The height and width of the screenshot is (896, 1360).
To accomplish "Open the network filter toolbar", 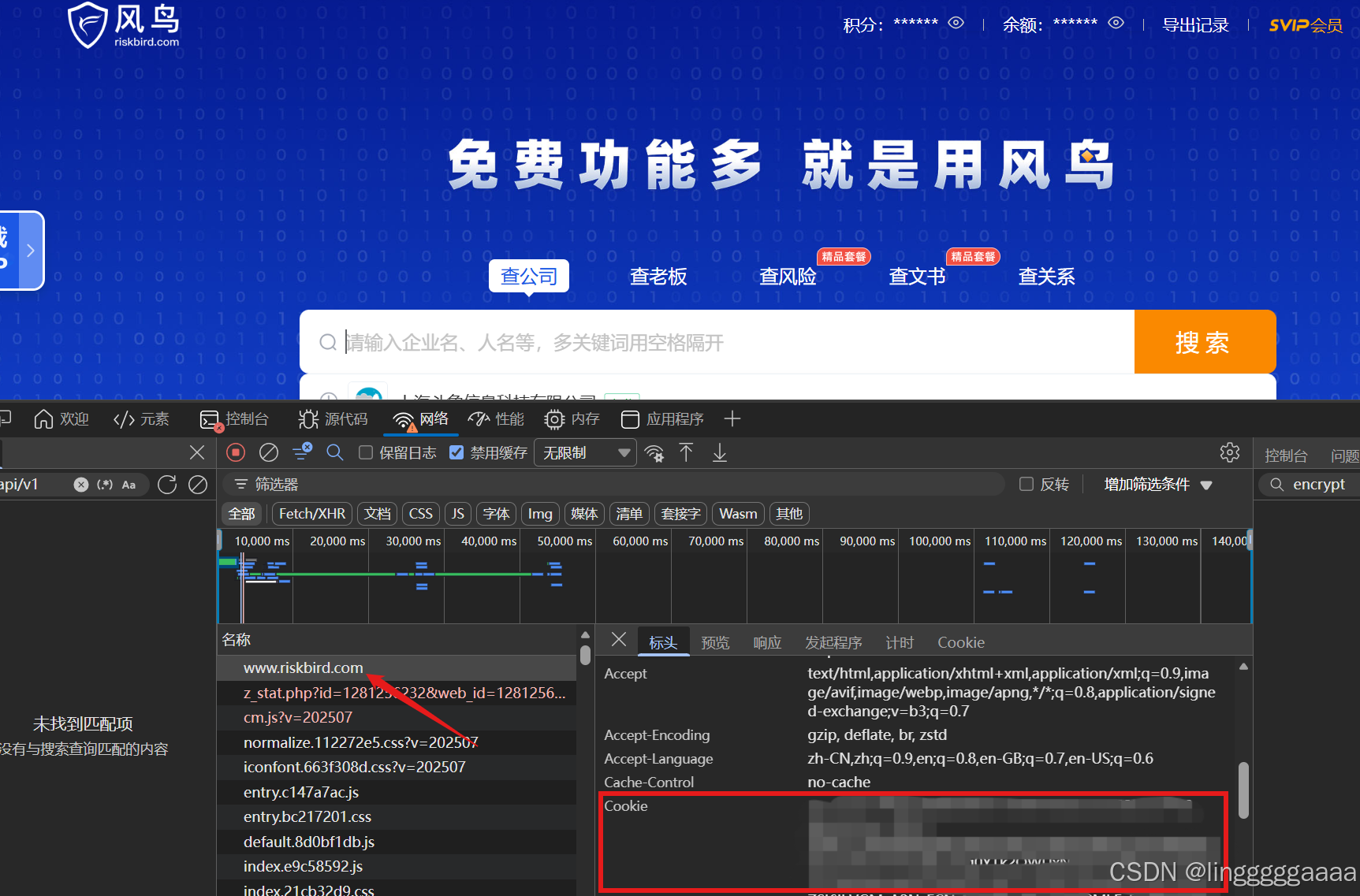I will (302, 452).
